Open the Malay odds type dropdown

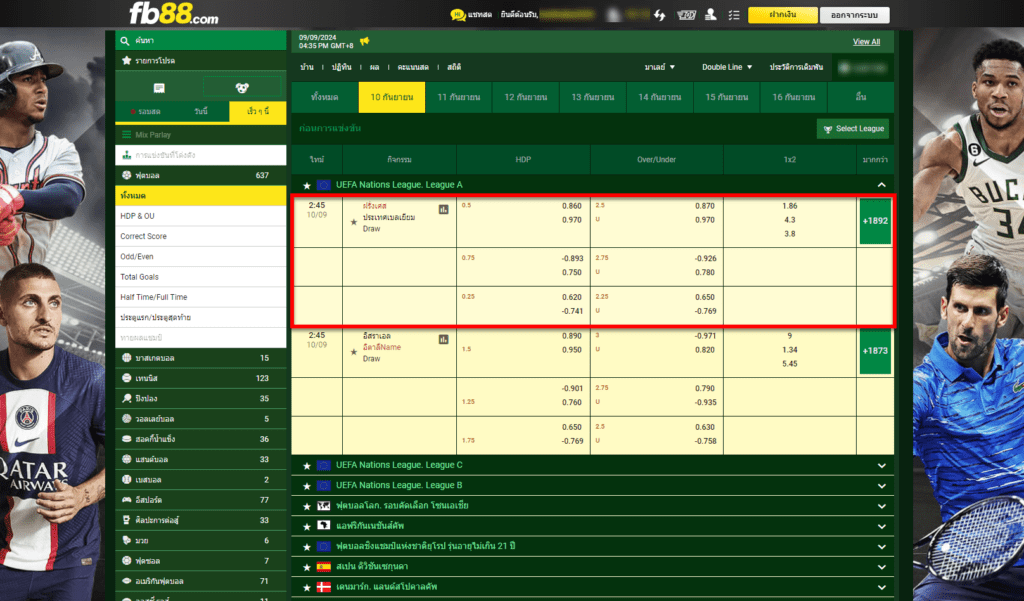tap(660, 67)
